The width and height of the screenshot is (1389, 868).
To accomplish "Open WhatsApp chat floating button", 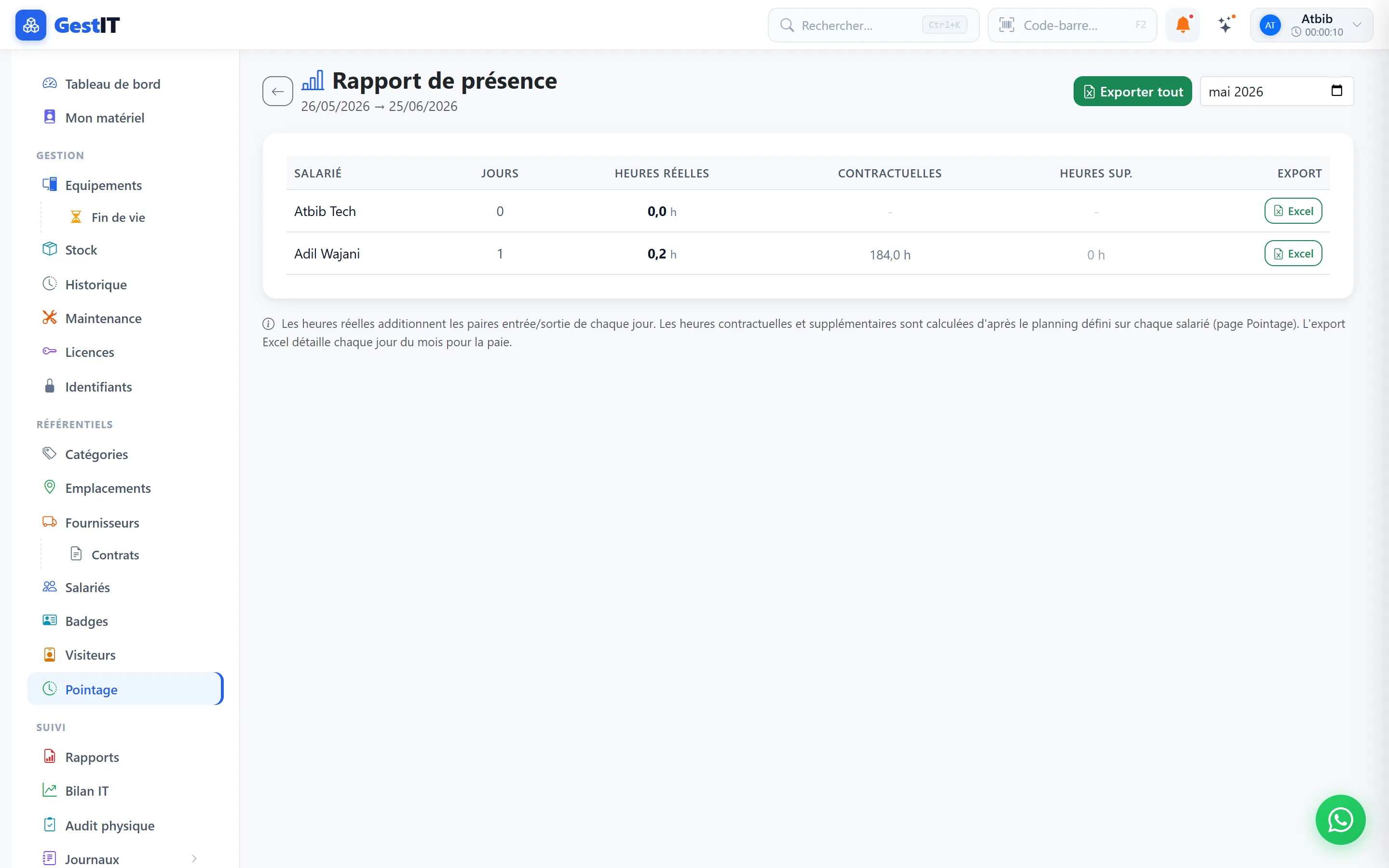I will 1340,819.
